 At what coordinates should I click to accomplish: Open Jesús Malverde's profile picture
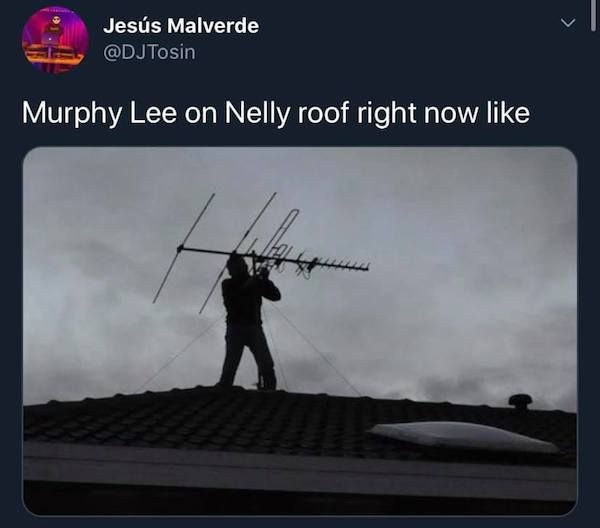[55, 39]
